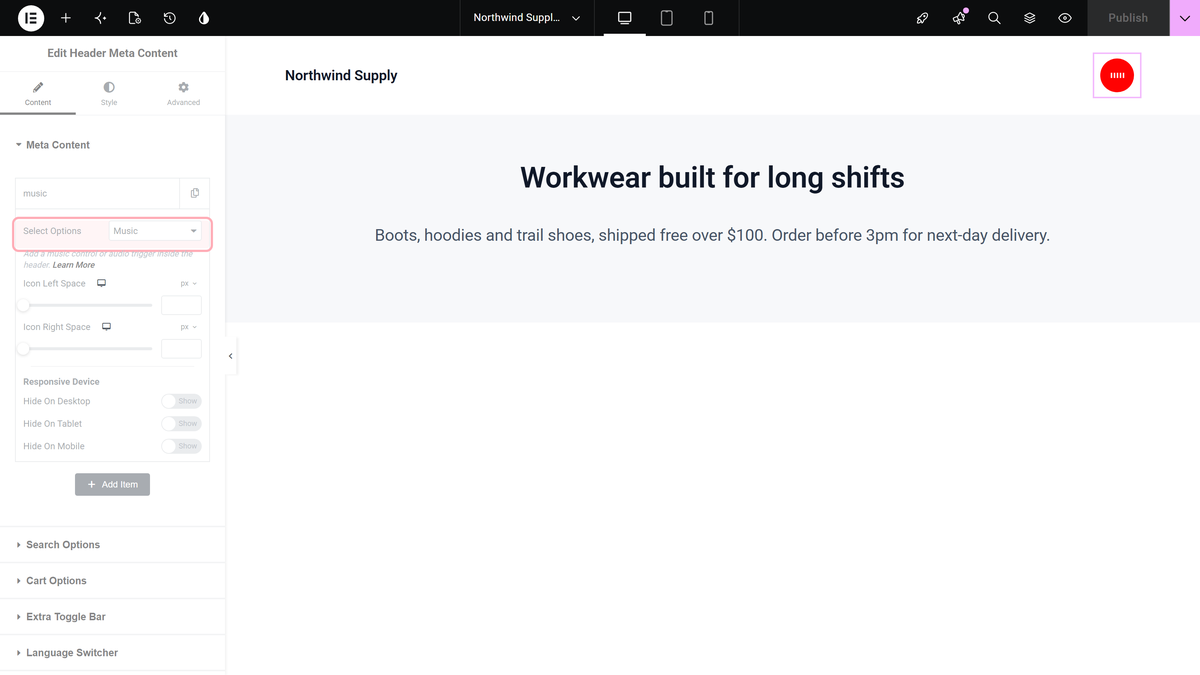The width and height of the screenshot is (1200, 675).
Task: Click the rocket icon in top bar
Action: pos(923,18)
